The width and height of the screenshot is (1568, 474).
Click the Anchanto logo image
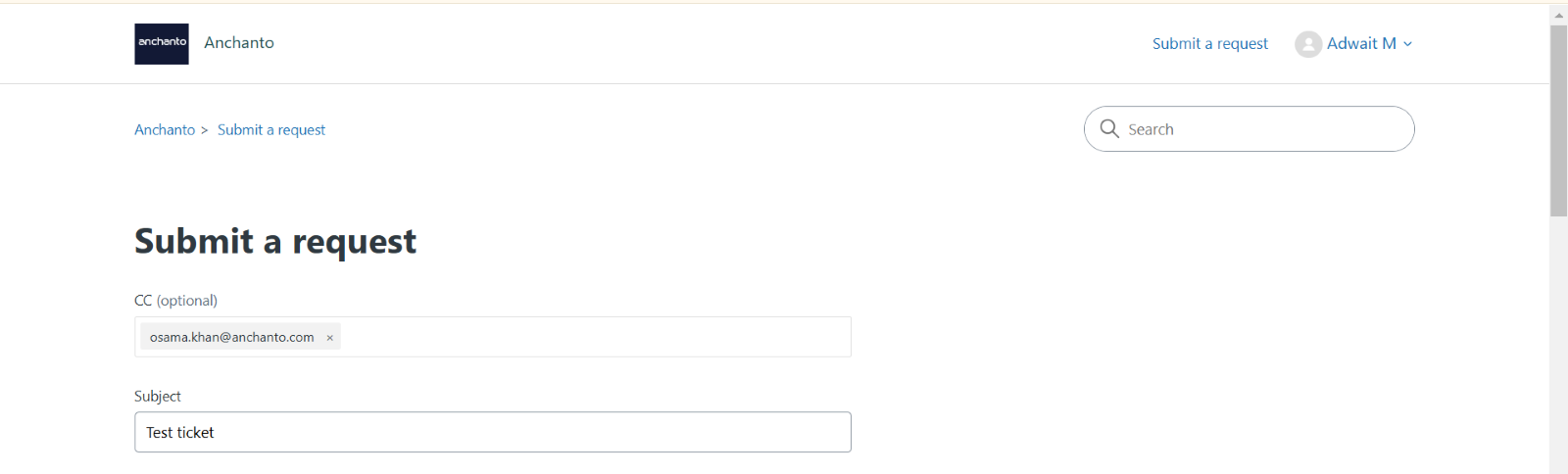click(162, 44)
